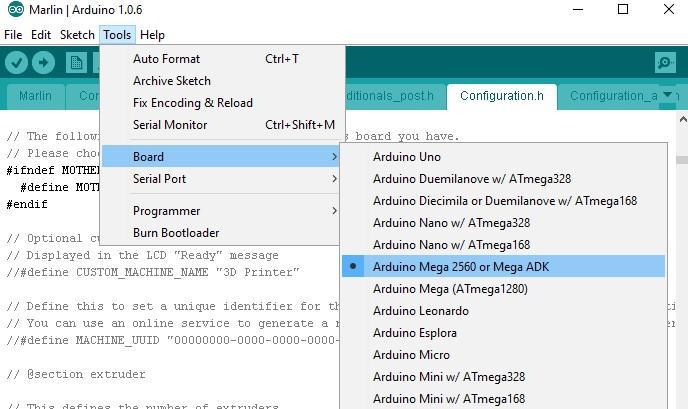Click the editor's vertical scrollbar

(681, 250)
